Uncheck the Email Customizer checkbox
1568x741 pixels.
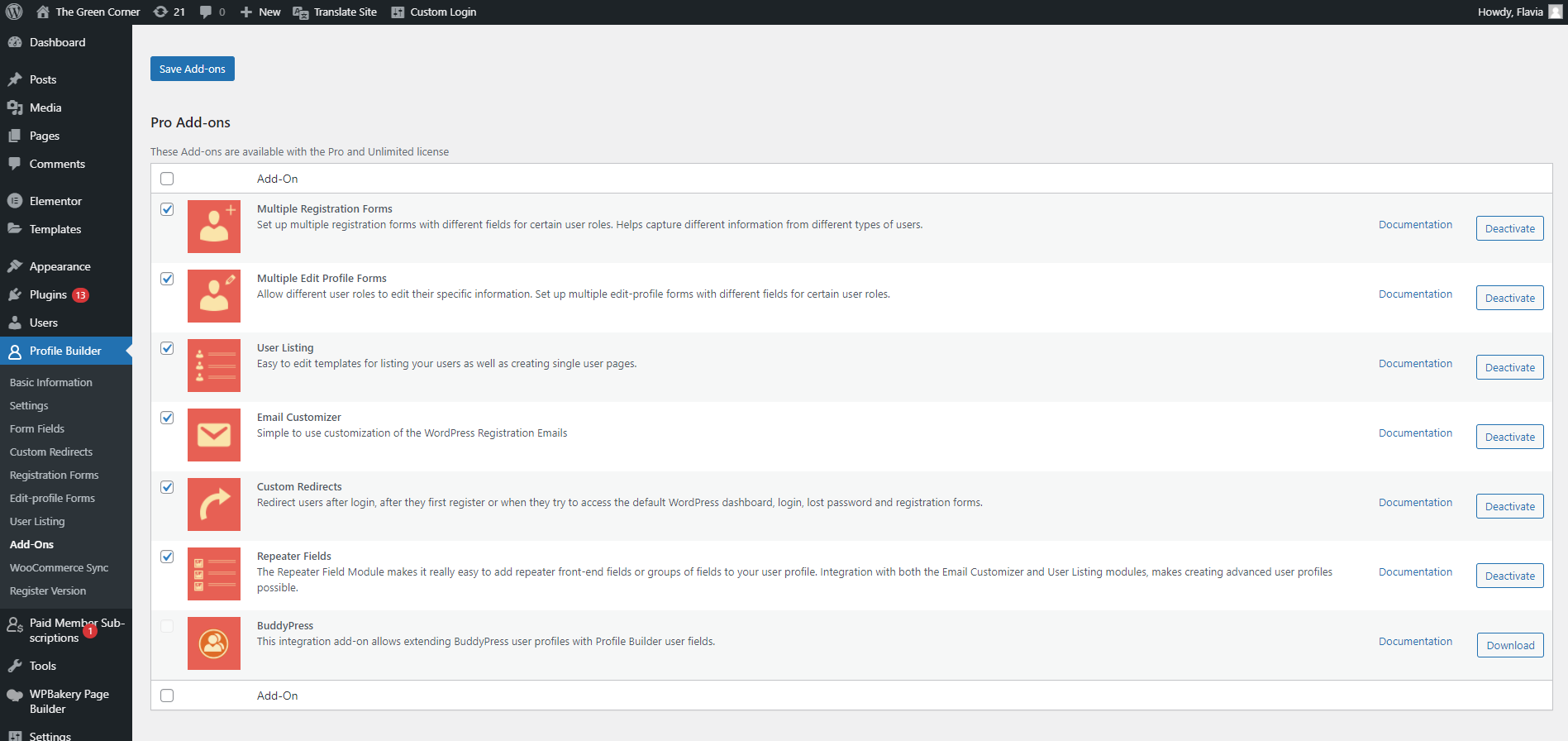click(x=167, y=418)
